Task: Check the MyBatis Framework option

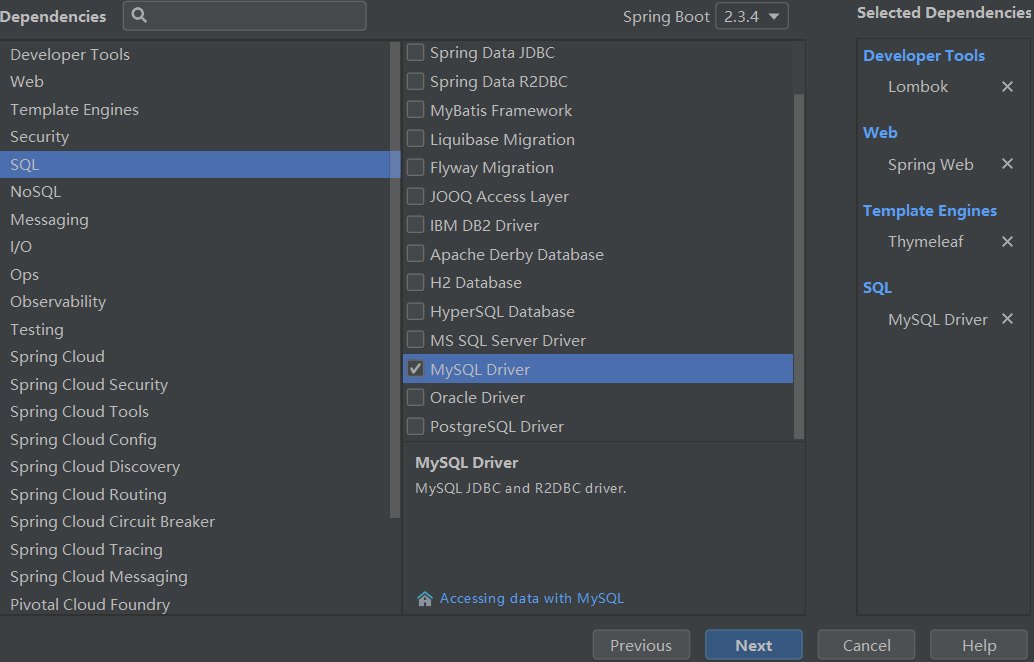Action: click(x=415, y=109)
